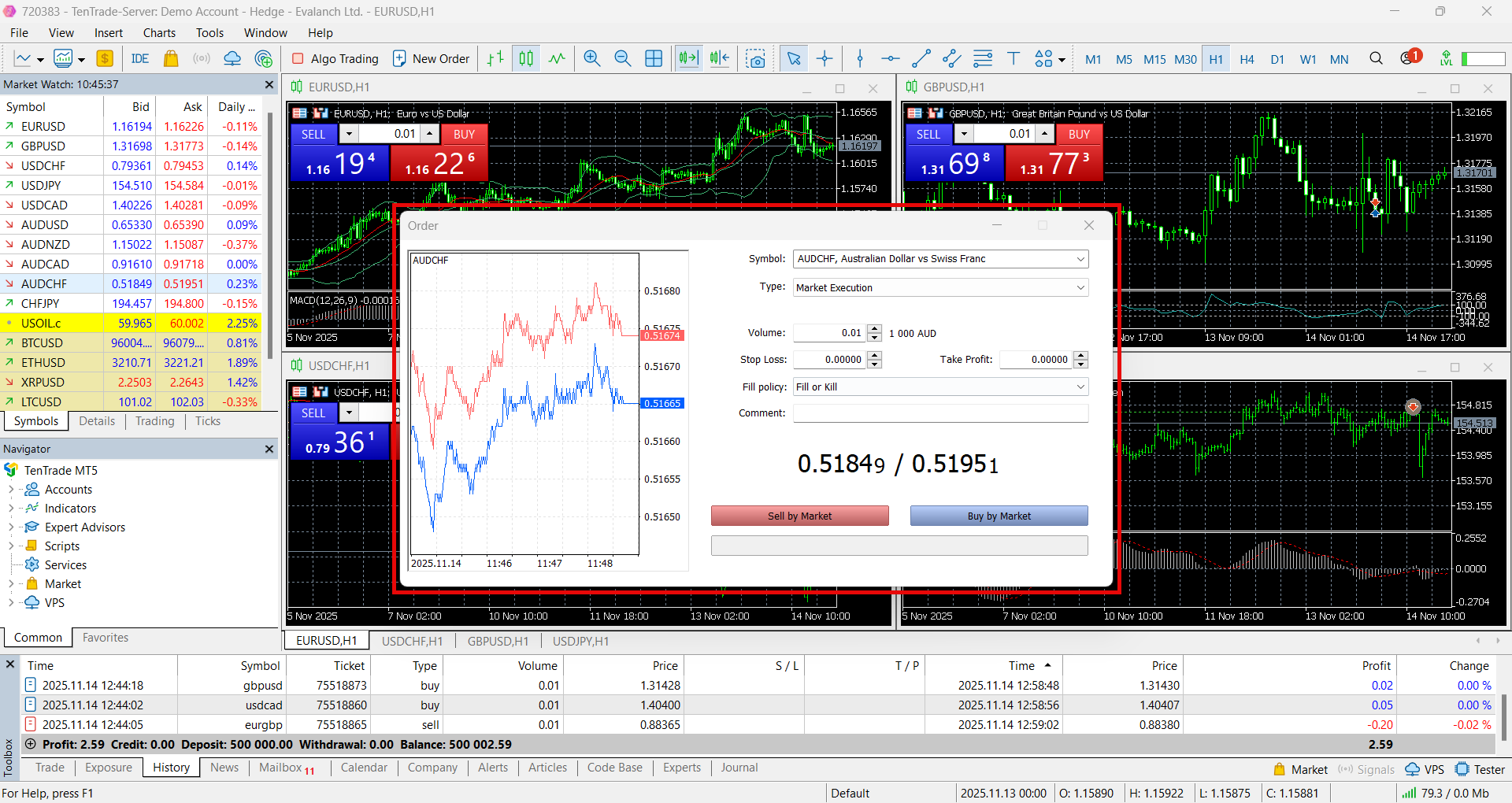Draw a vertical line tool
The image size is (1512, 803).
[x=860, y=58]
